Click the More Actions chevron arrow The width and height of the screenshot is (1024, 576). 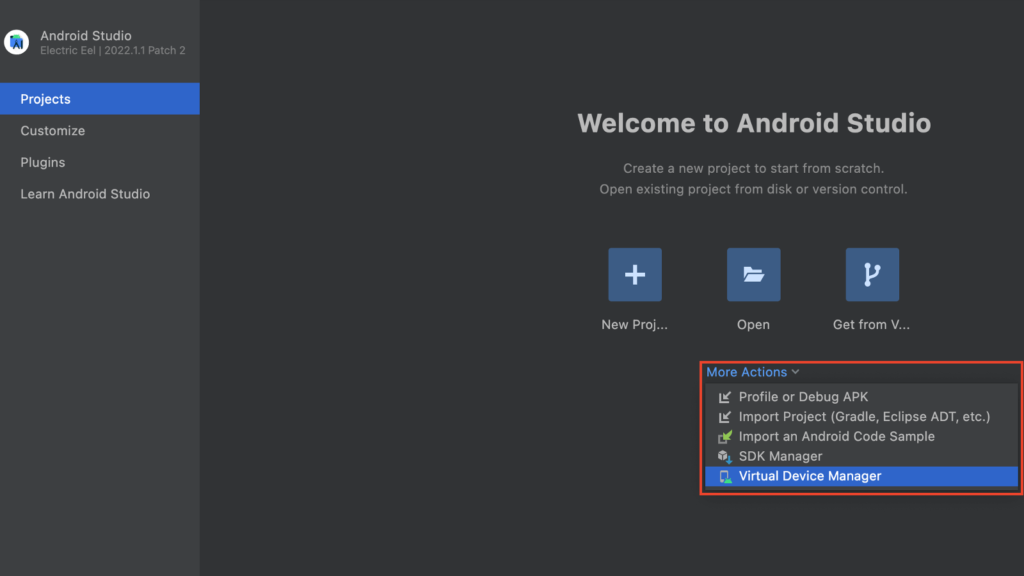tap(795, 372)
